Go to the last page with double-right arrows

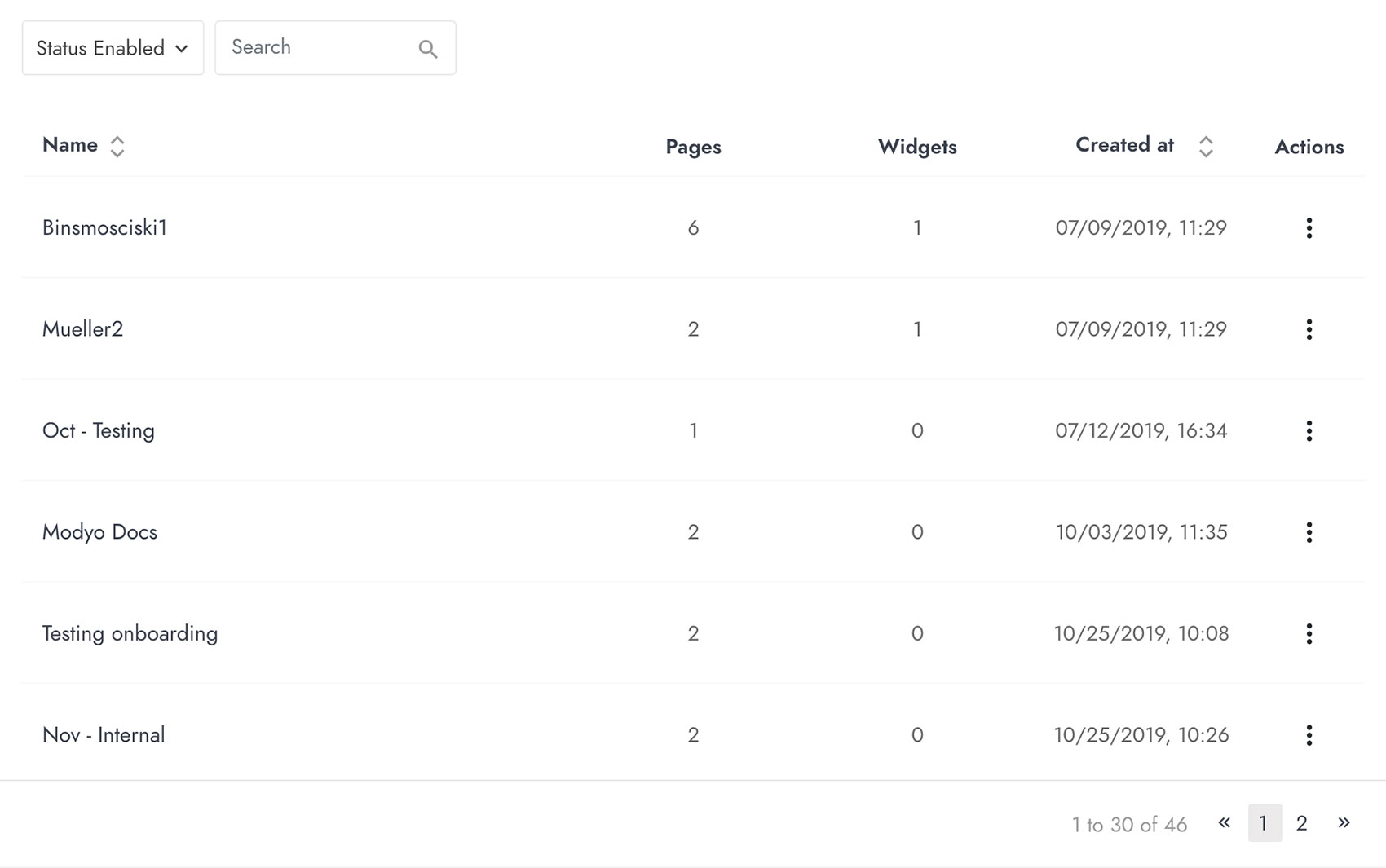pos(1344,822)
